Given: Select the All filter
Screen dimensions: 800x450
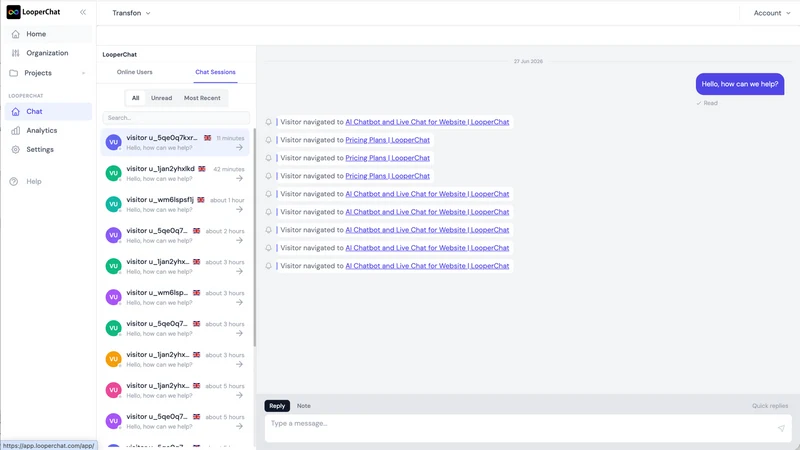Looking at the screenshot, I should 135,98.
